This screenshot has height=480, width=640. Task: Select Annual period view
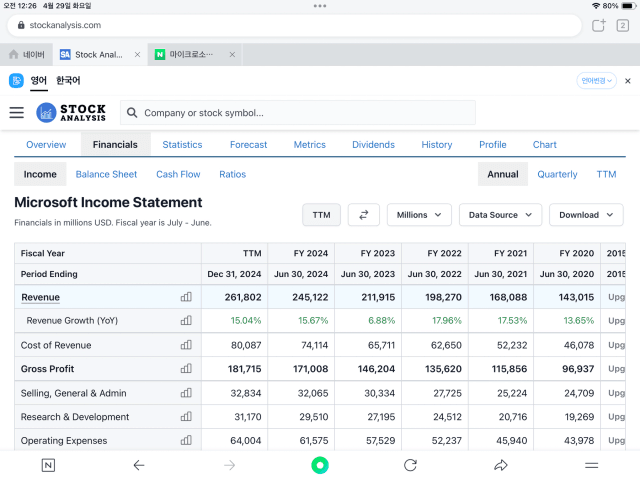click(503, 174)
